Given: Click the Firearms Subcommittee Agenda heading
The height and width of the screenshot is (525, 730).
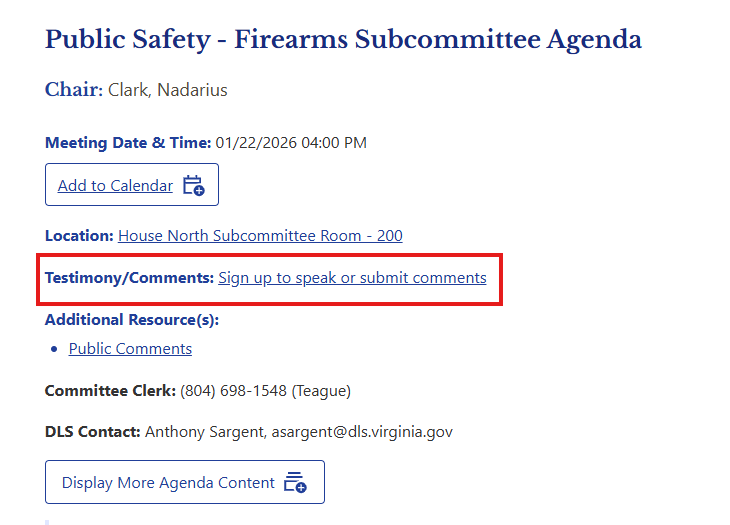Looking at the screenshot, I should point(343,40).
